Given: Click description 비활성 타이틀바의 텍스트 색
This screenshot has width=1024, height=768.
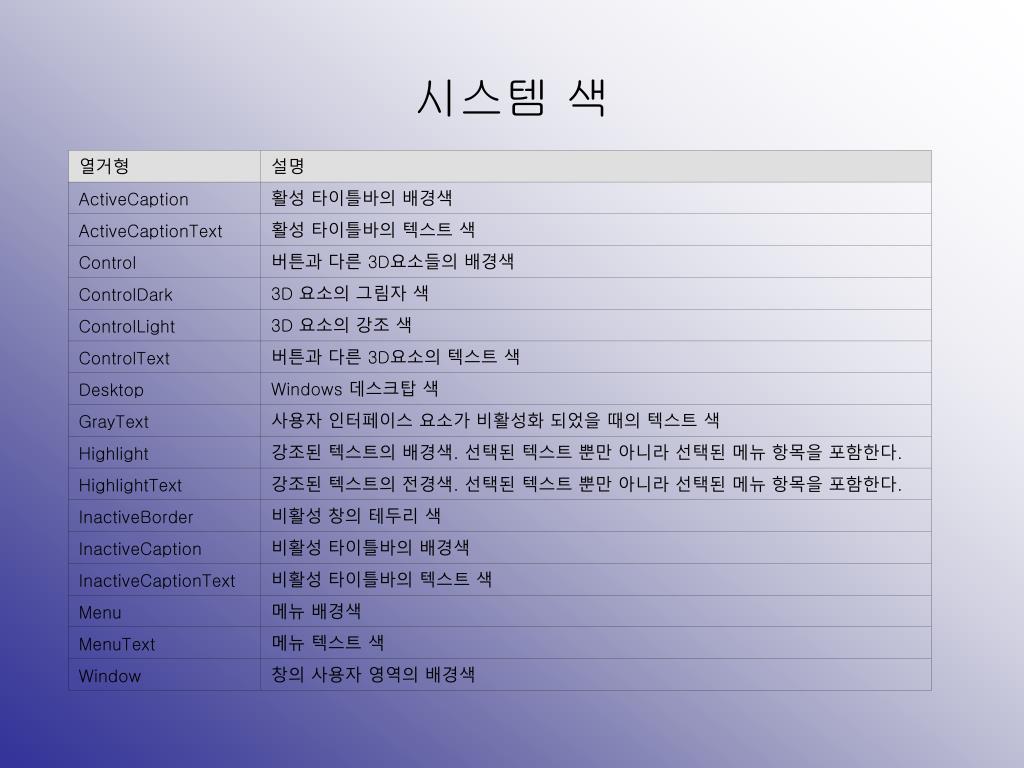Looking at the screenshot, I should [381, 579].
